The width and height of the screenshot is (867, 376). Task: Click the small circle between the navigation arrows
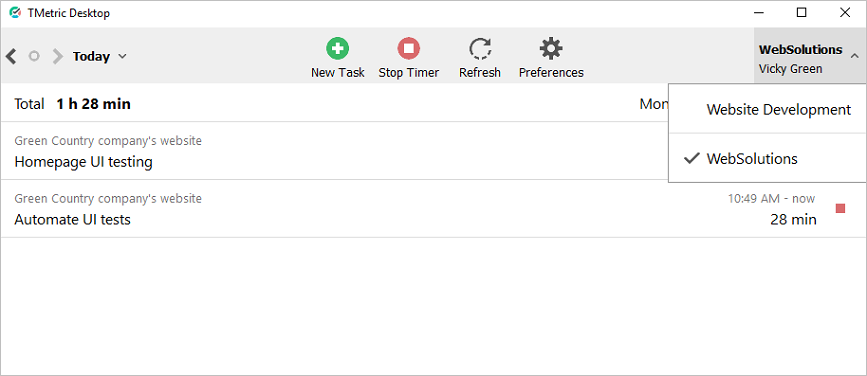[x=34, y=56]
